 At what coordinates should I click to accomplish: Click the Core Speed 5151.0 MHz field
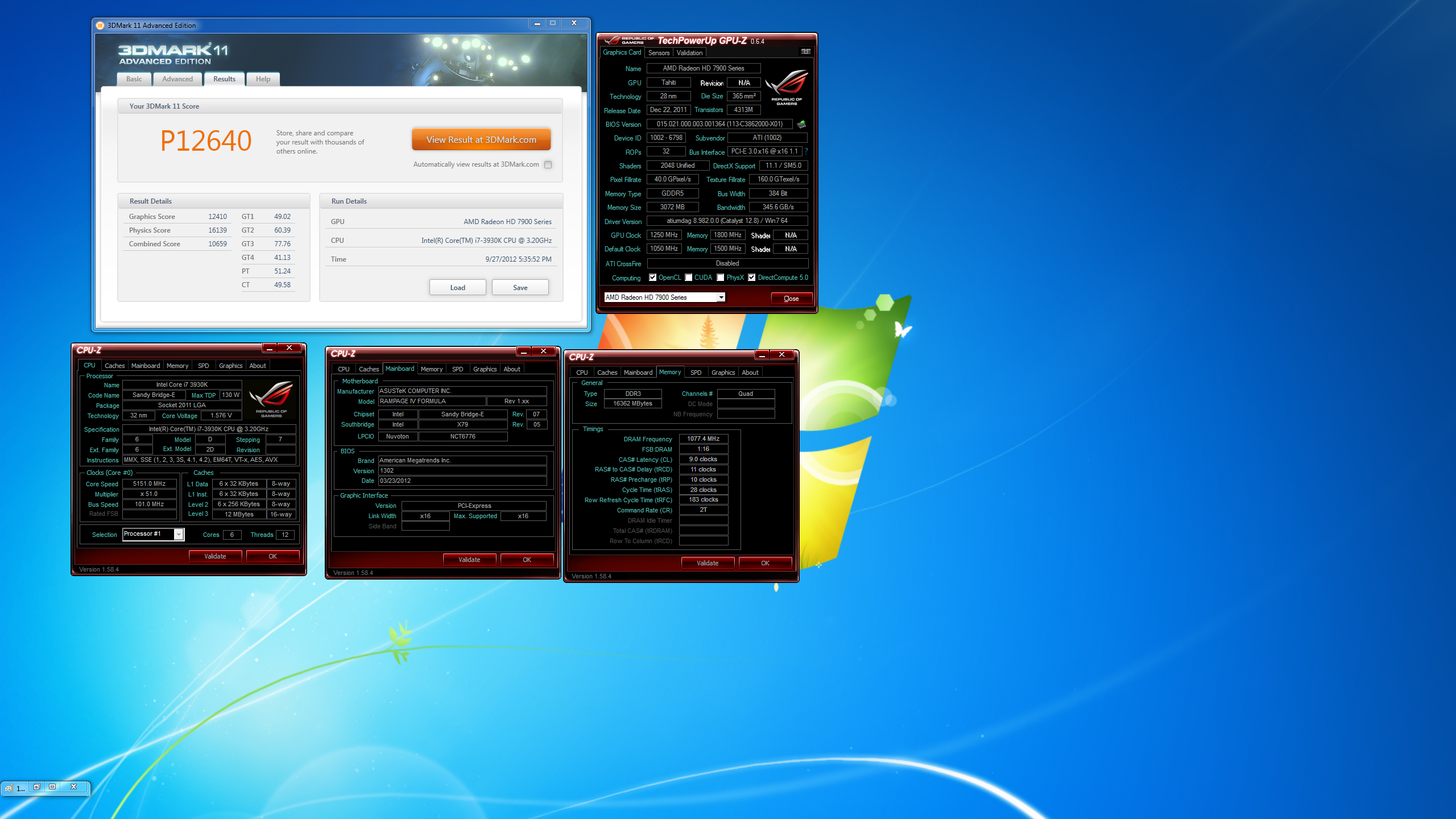click(149, 483)
